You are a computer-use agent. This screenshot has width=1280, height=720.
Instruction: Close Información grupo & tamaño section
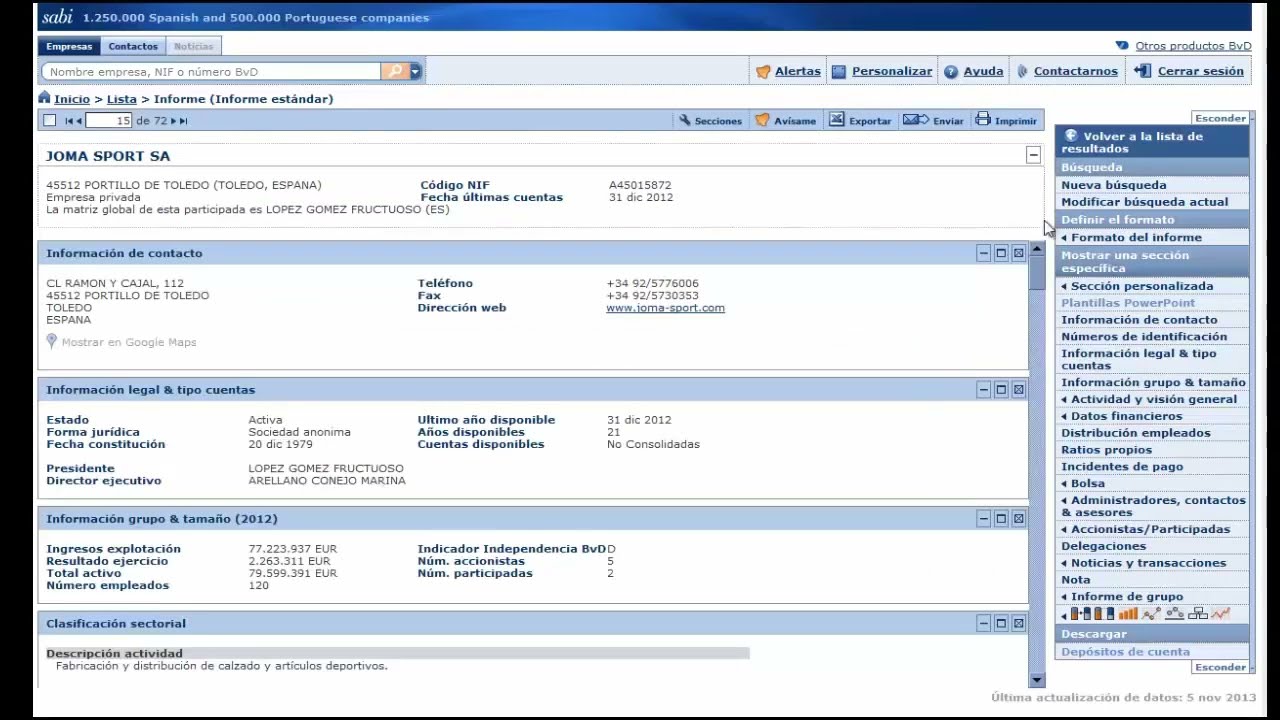pos(1018,518)
